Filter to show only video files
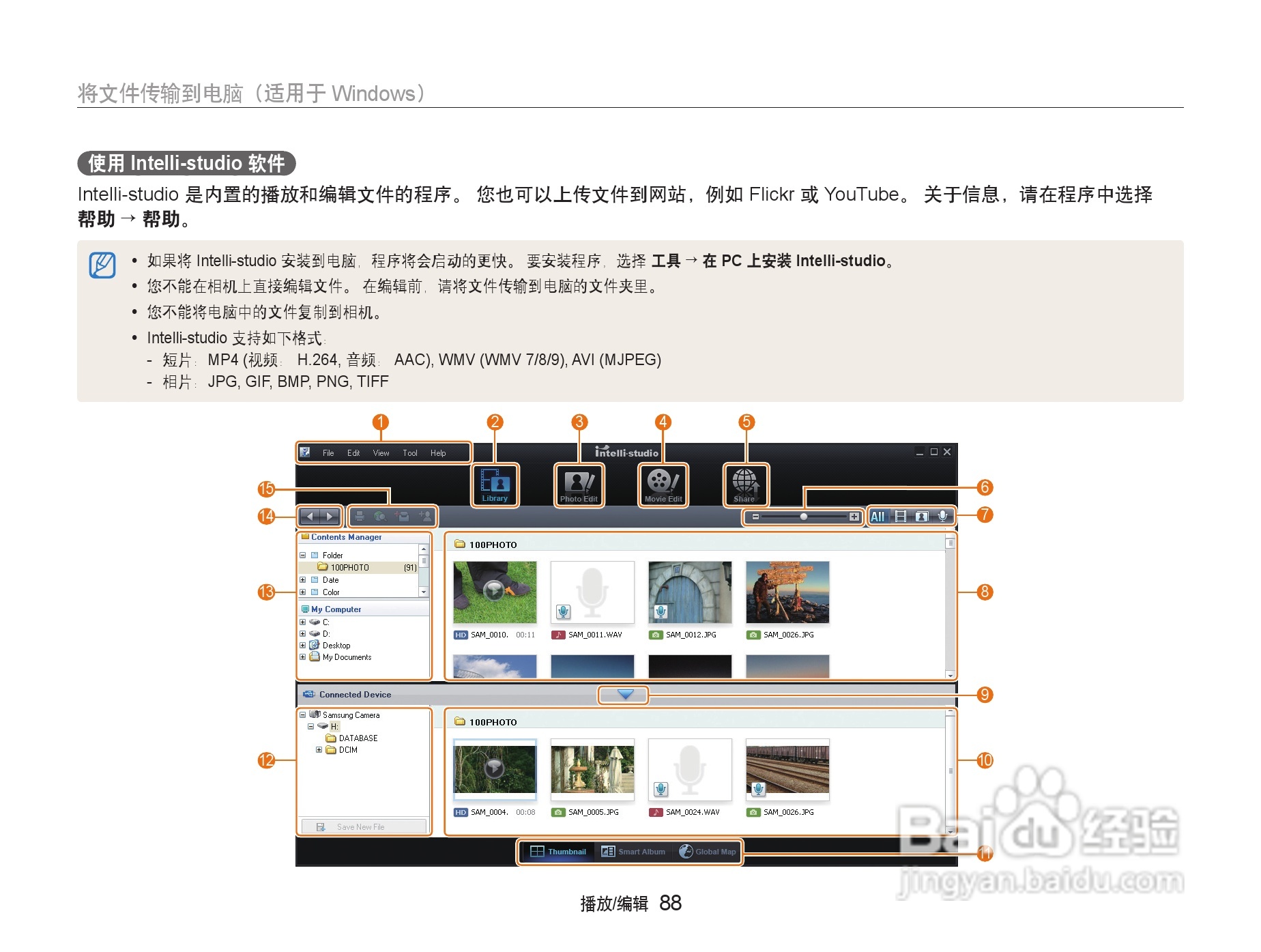 [x=901, y=517]
